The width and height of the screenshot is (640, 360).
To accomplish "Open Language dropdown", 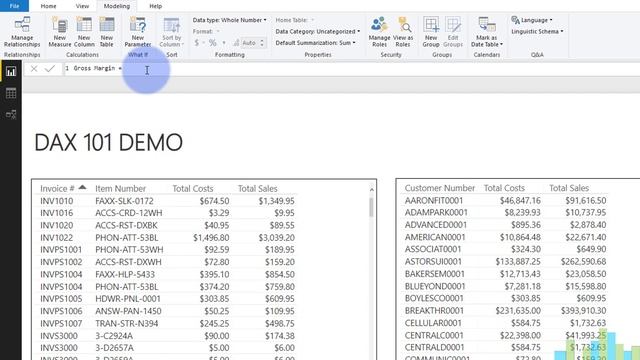I will point(532,20).
